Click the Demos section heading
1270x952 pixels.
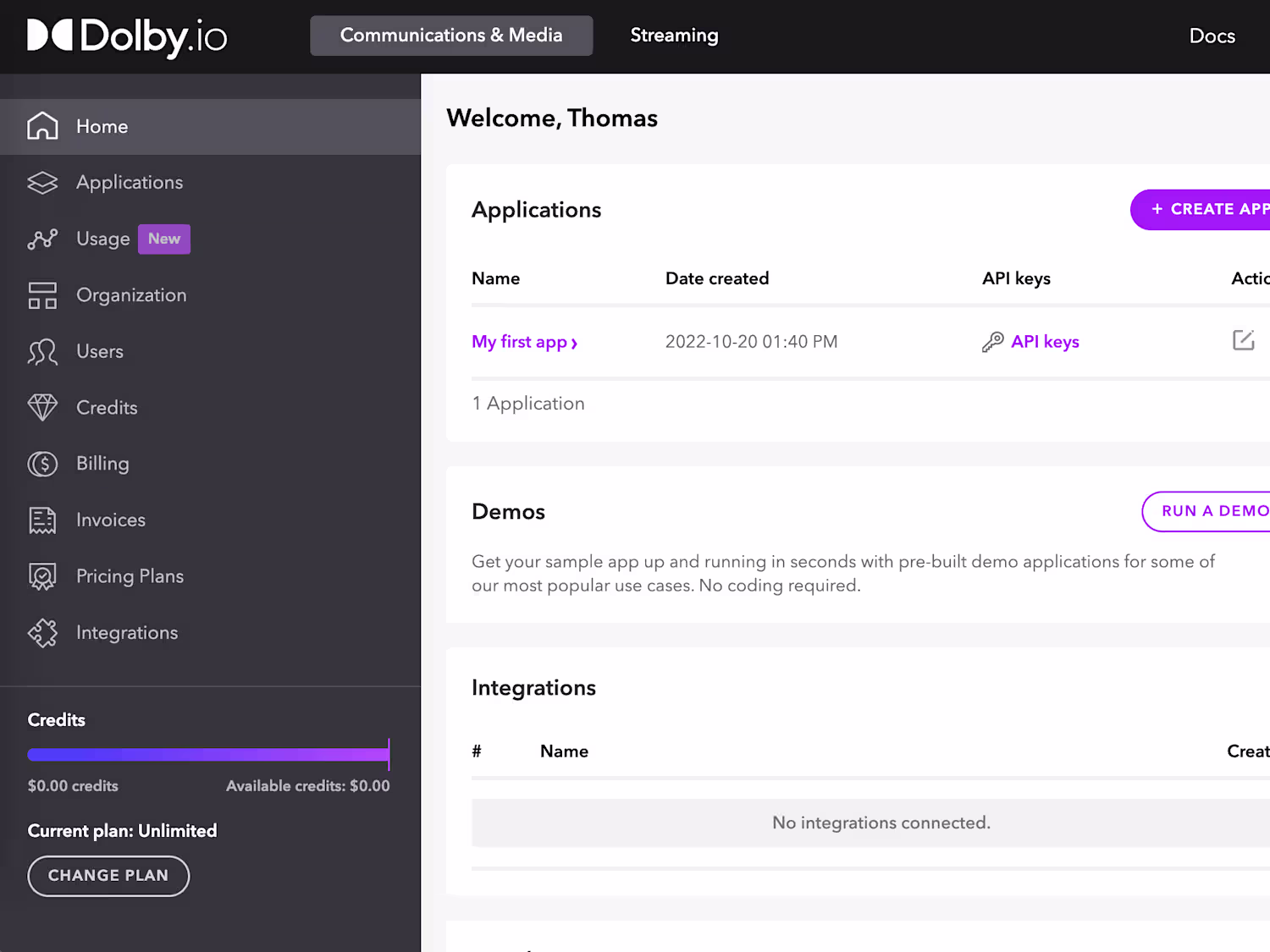click(x=508, y=512)
